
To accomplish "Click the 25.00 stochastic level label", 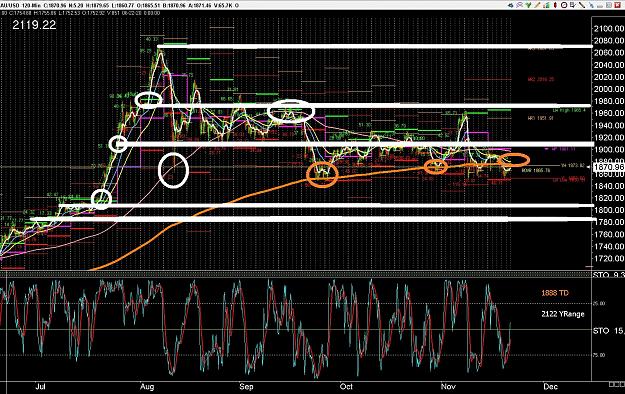I will [x=599, y=303].
